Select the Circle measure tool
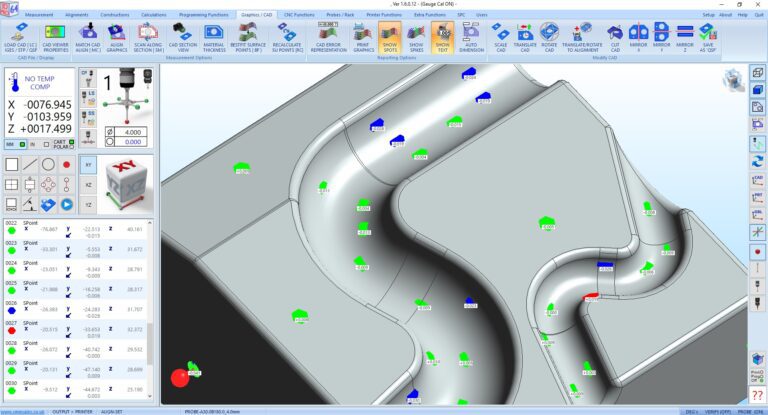The height and width of the screenshot is (415, 768). pyautogui.click(x=48, y=165)
